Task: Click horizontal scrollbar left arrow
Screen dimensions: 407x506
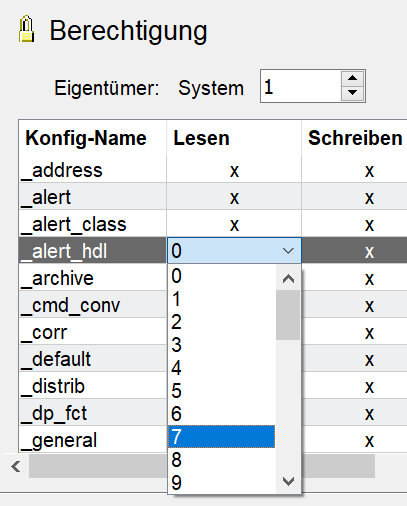Action: [x=16, y=467]
